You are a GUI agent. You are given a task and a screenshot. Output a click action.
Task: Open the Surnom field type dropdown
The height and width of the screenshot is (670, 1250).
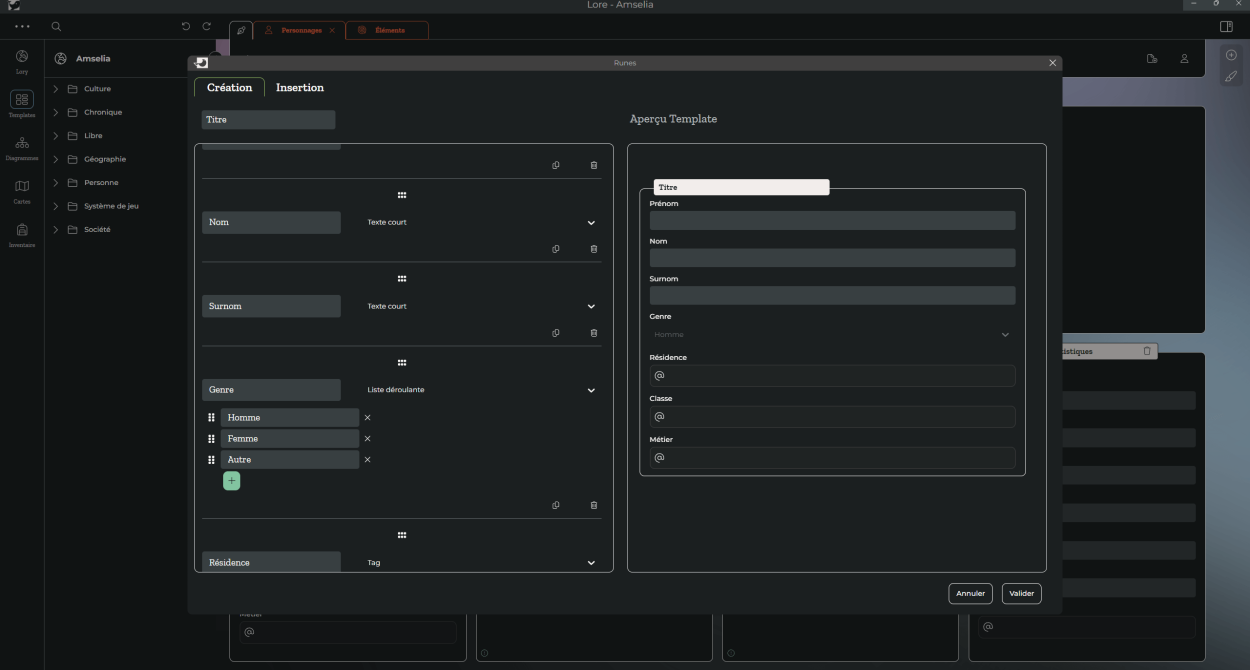pos(590,307)
